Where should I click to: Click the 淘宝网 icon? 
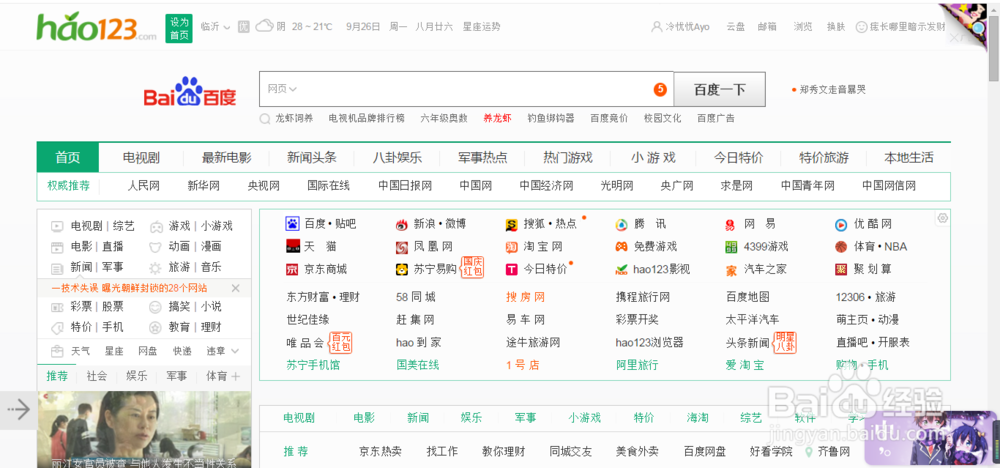pos(511,247)
